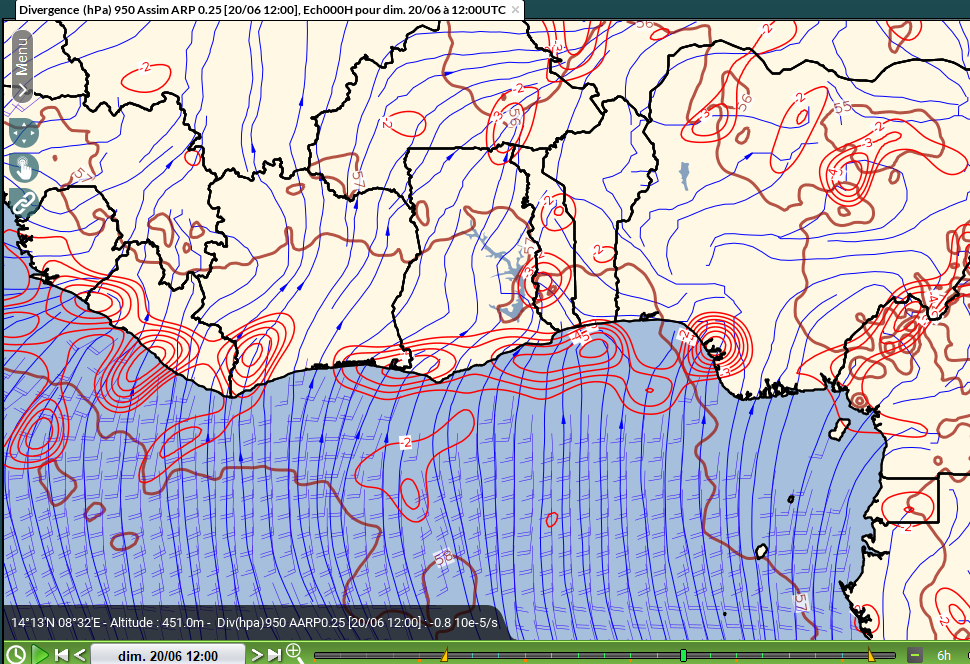Step back one time step
Viewport: 970px width, 664px height.
[80, 654]
